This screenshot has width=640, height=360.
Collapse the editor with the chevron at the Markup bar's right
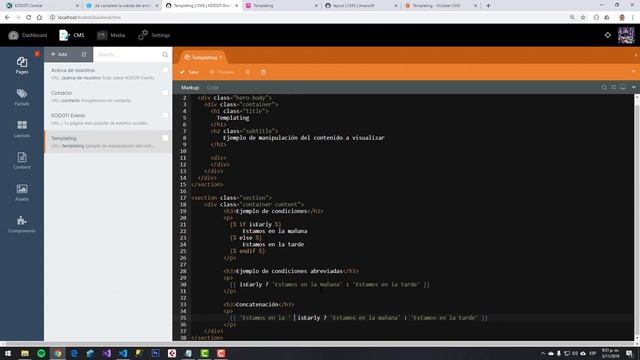tap(633, 87)
